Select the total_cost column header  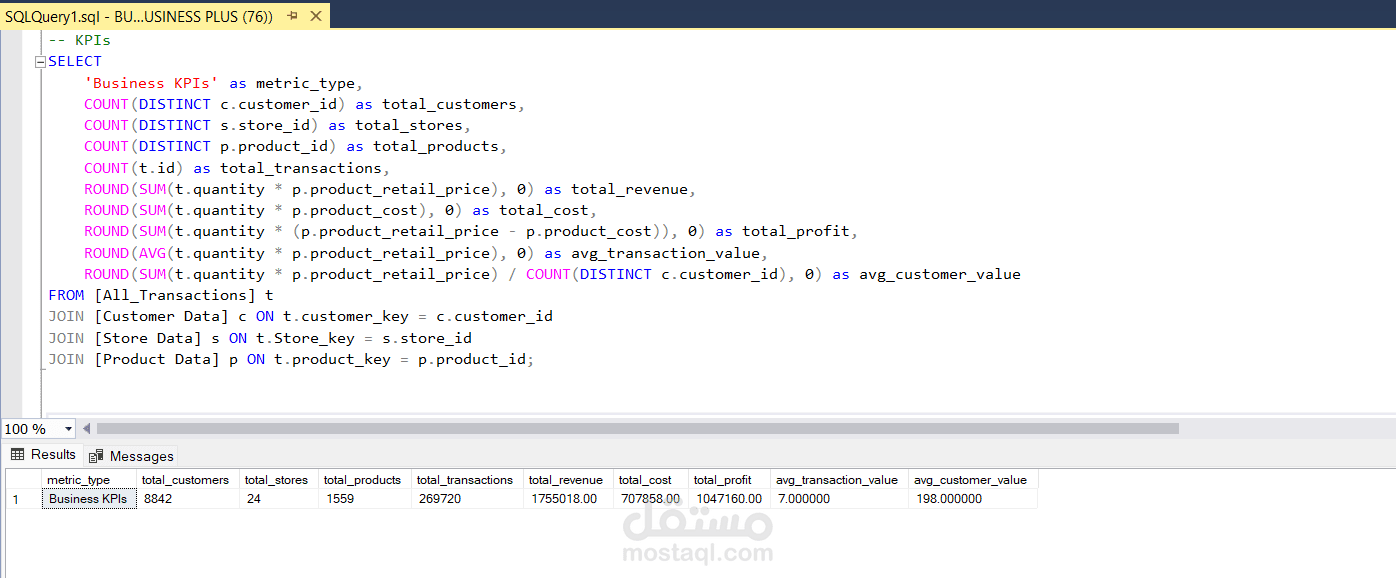coord(650,480)
